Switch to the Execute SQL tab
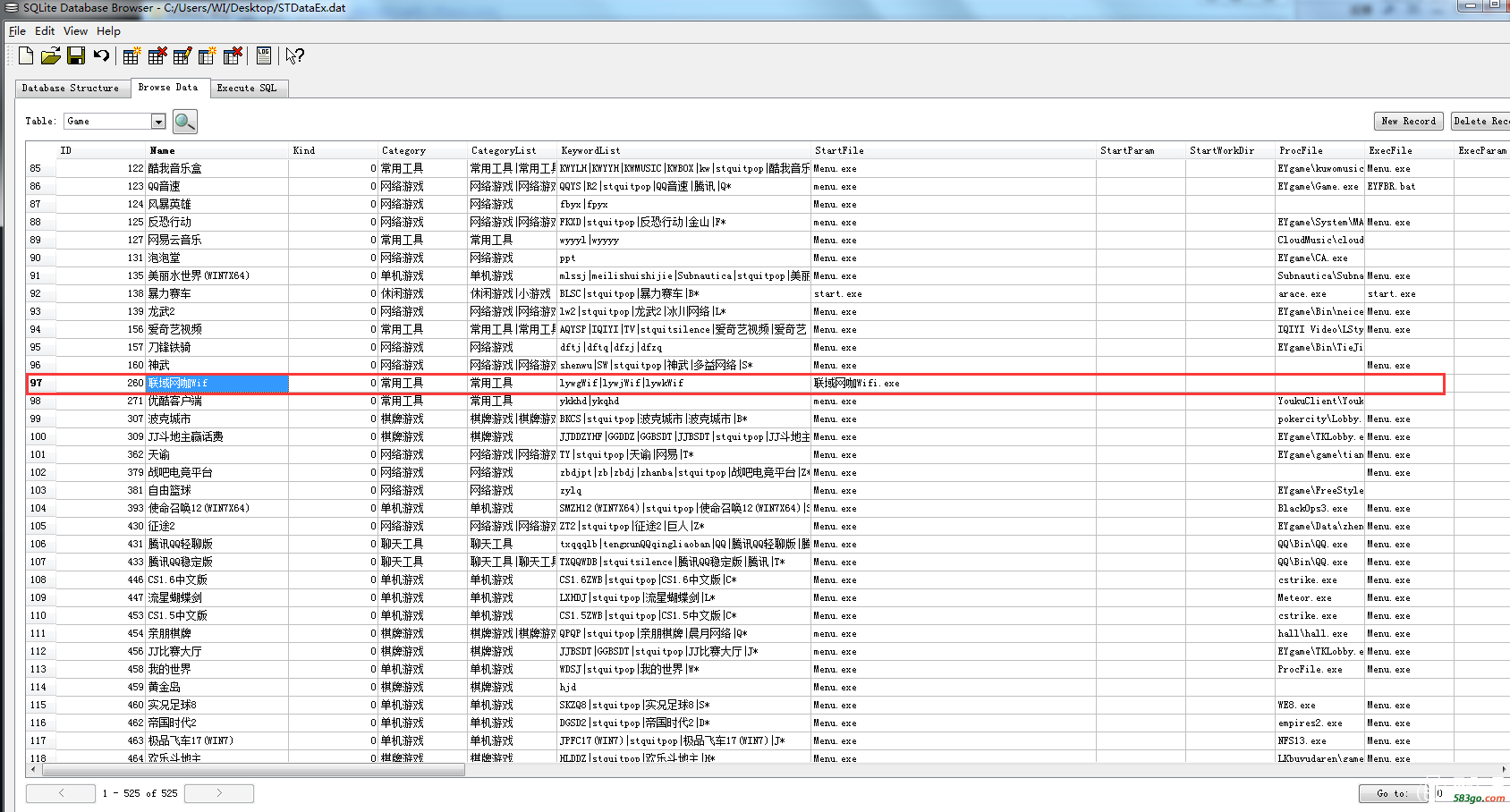Viewport: 1510px width, 812px height. coord(247,88)
